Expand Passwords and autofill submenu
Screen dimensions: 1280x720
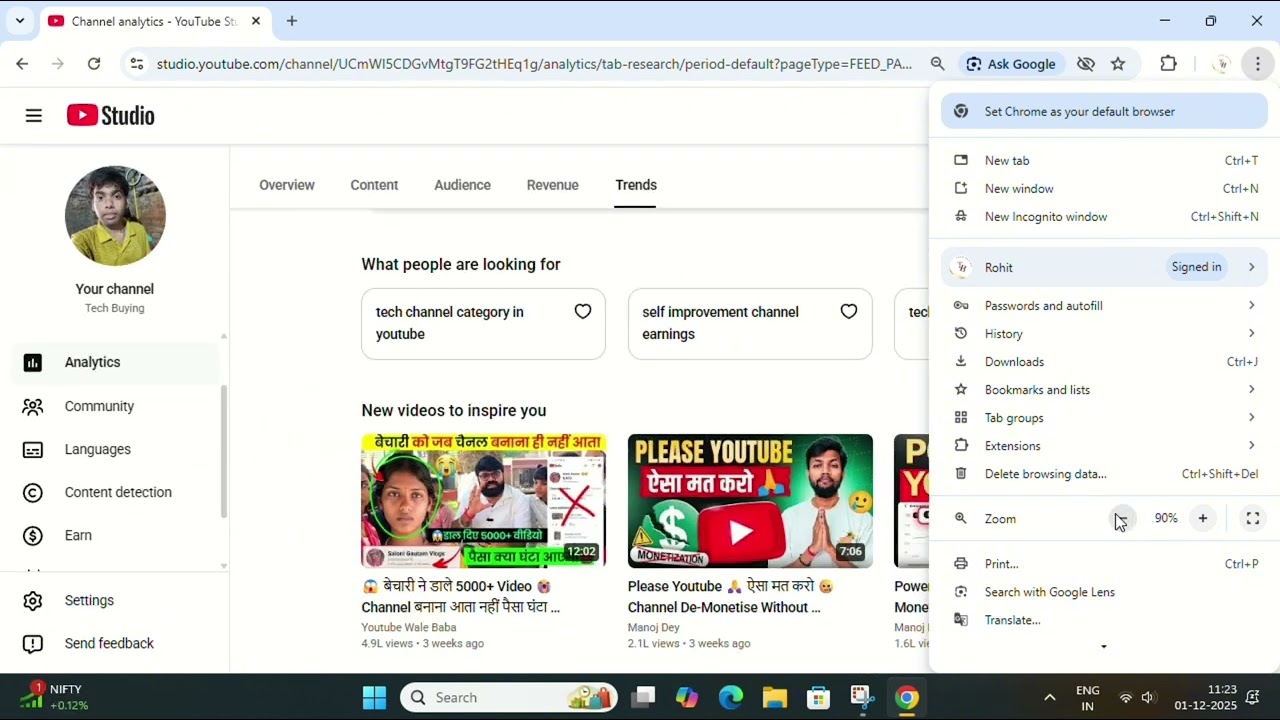(1105, 306)
